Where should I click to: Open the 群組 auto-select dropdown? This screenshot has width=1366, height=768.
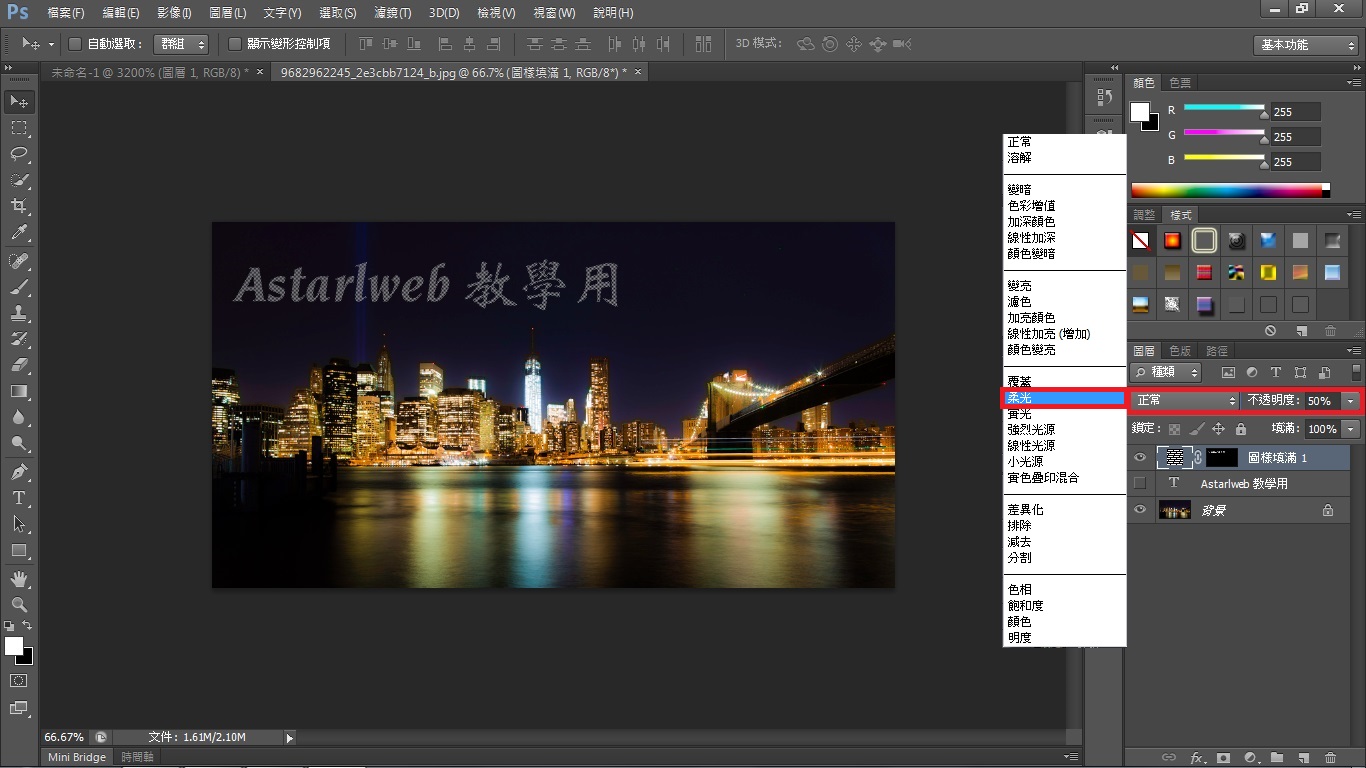tap(180, 44)
